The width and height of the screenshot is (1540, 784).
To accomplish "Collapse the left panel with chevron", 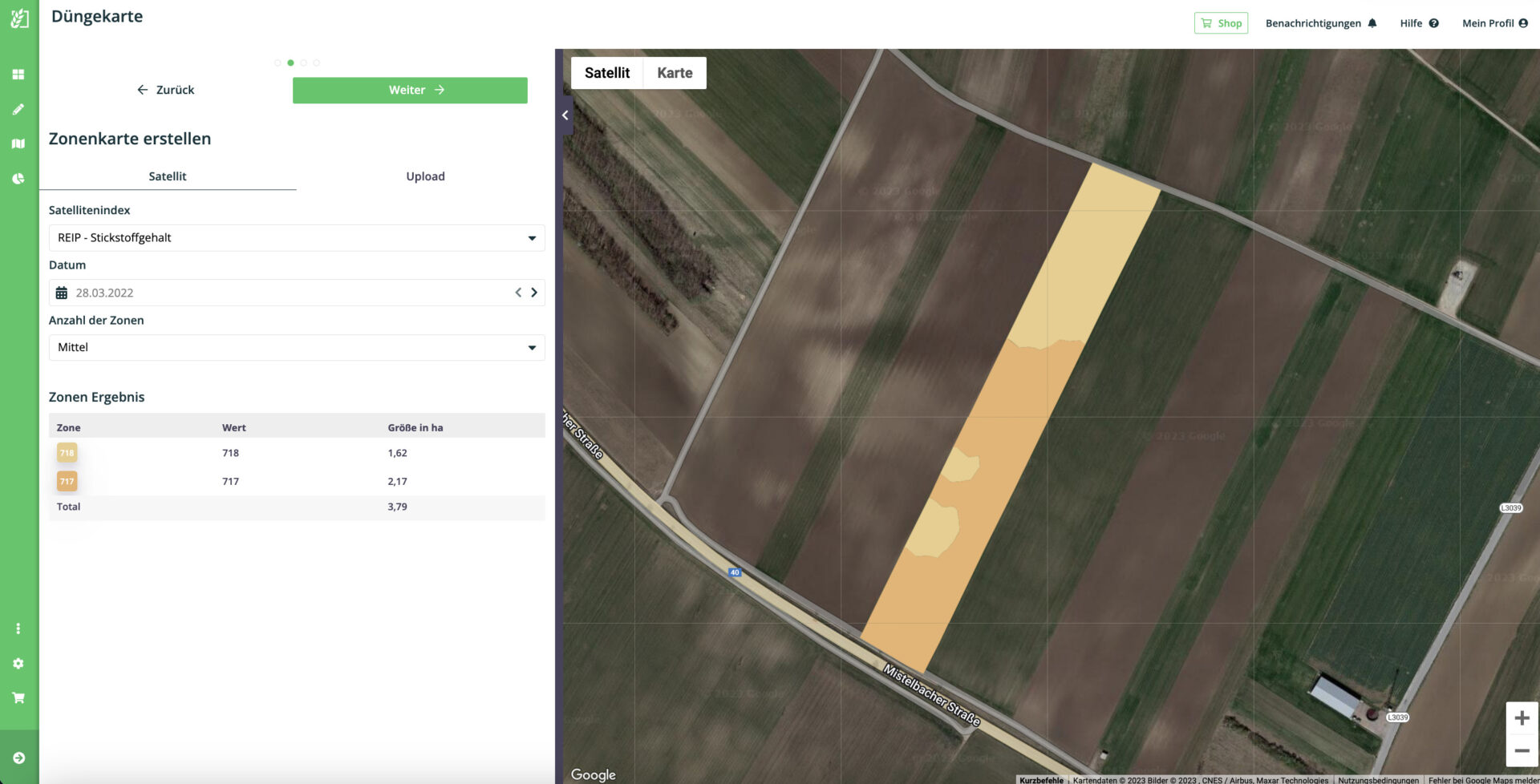I will pos(565,115).
